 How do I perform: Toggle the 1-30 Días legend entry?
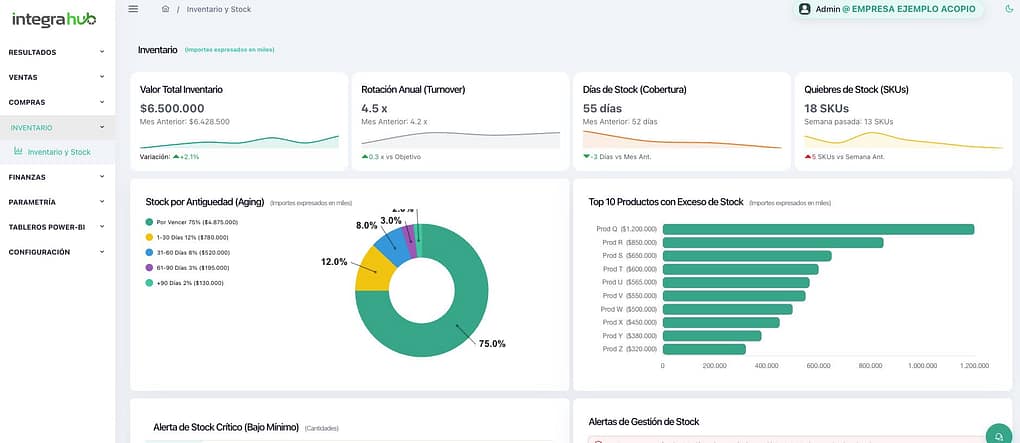192,237
